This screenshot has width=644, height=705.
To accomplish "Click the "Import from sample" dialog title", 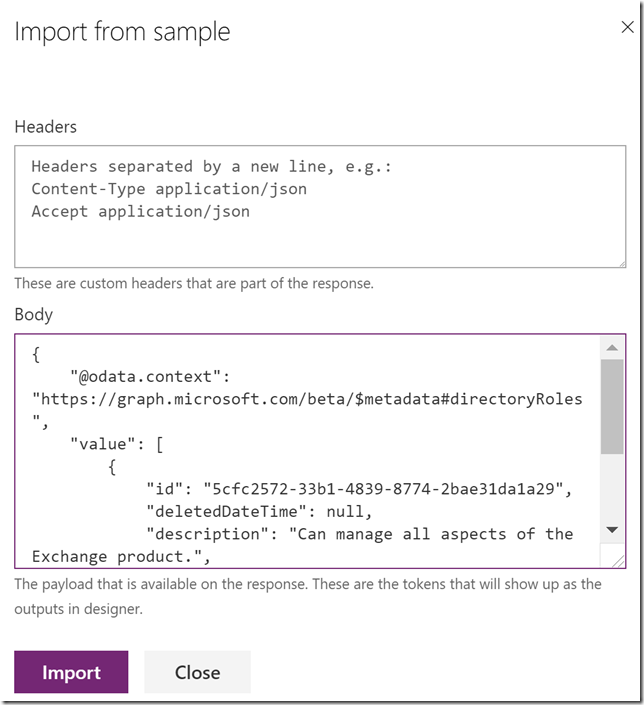I will (x=122, y=31).
